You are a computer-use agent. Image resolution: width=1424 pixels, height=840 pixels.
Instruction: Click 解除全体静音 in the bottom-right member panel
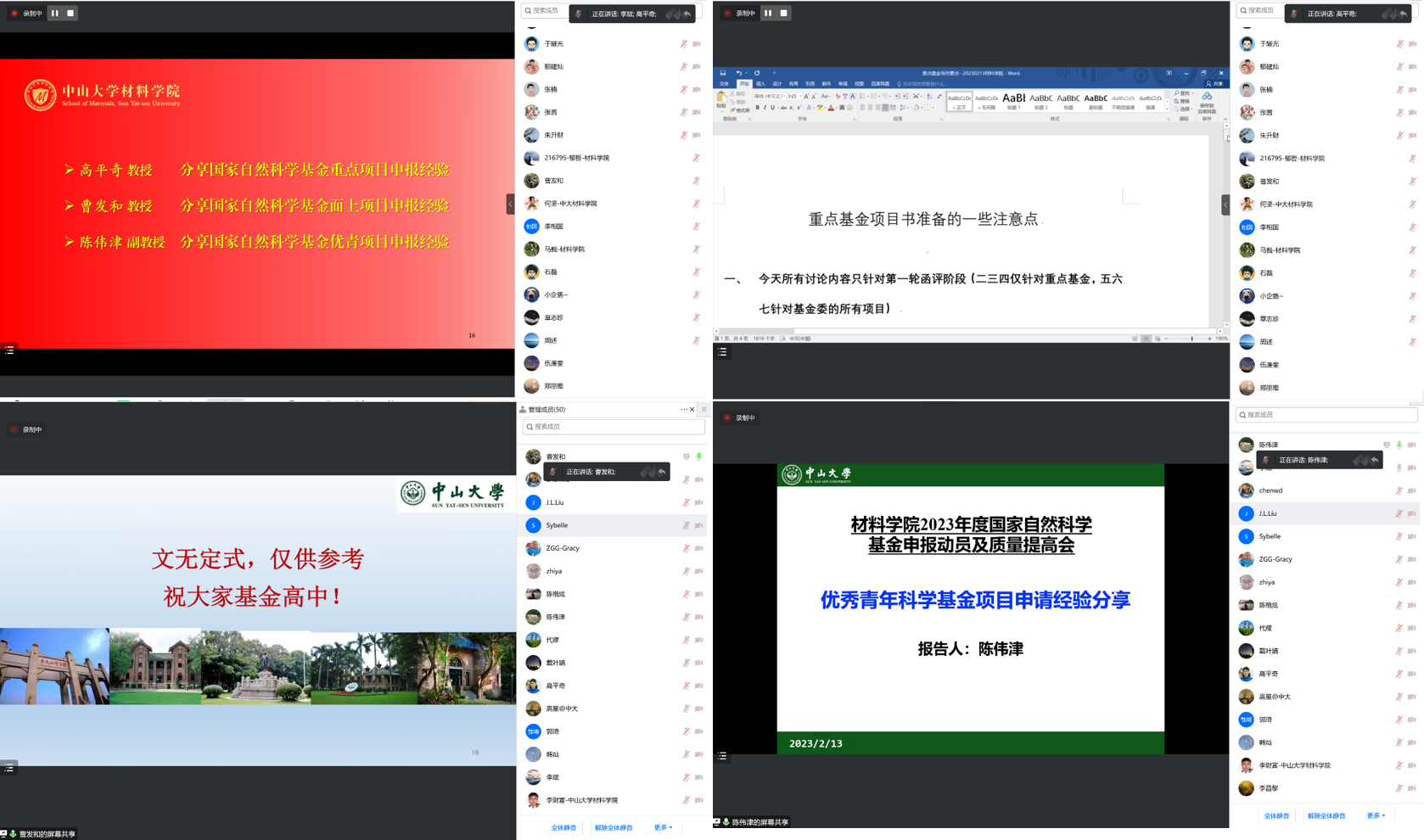click(x=1326, y=815)
